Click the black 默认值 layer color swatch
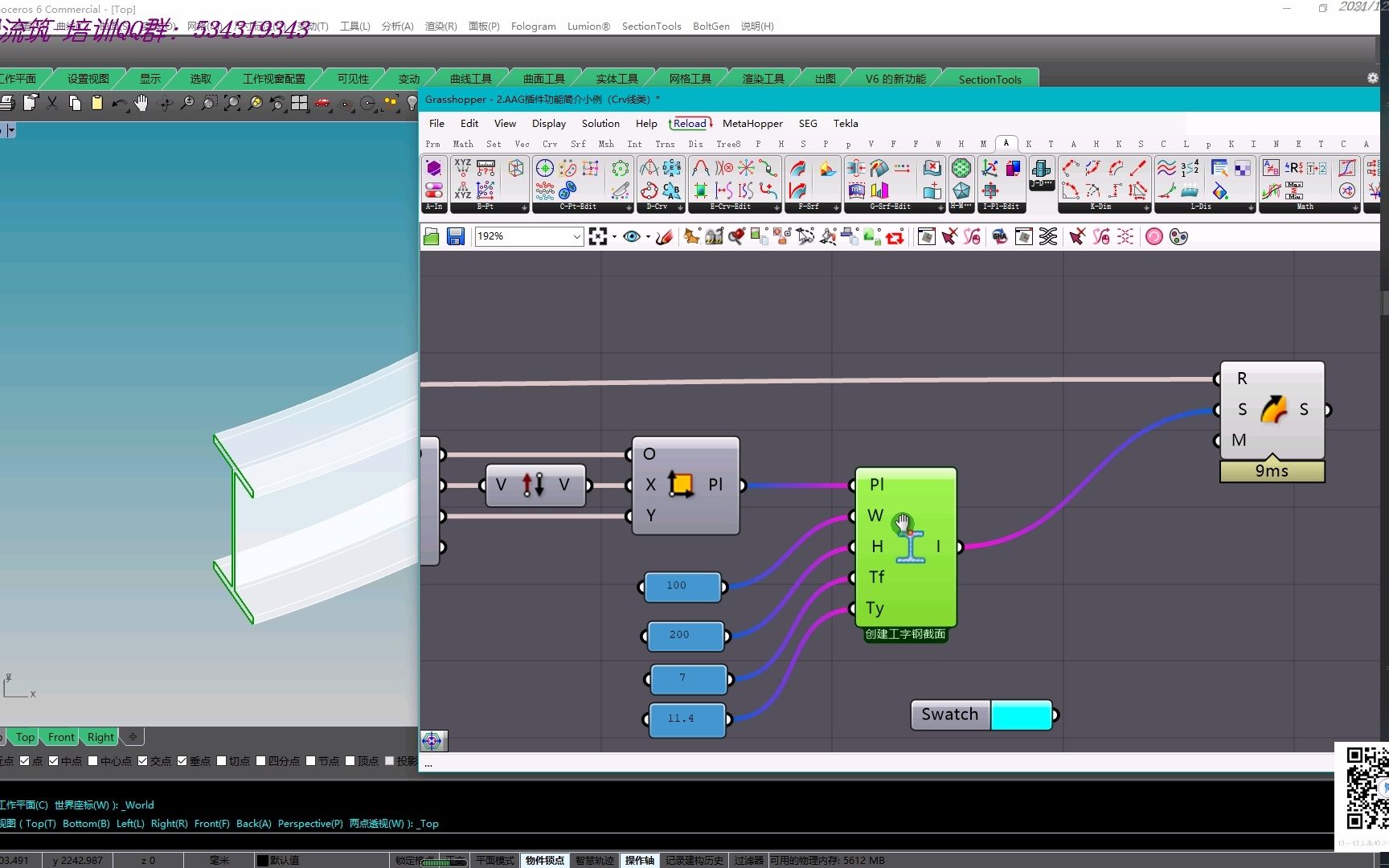The image size is (1389, 868). click(x=262, y=860)
